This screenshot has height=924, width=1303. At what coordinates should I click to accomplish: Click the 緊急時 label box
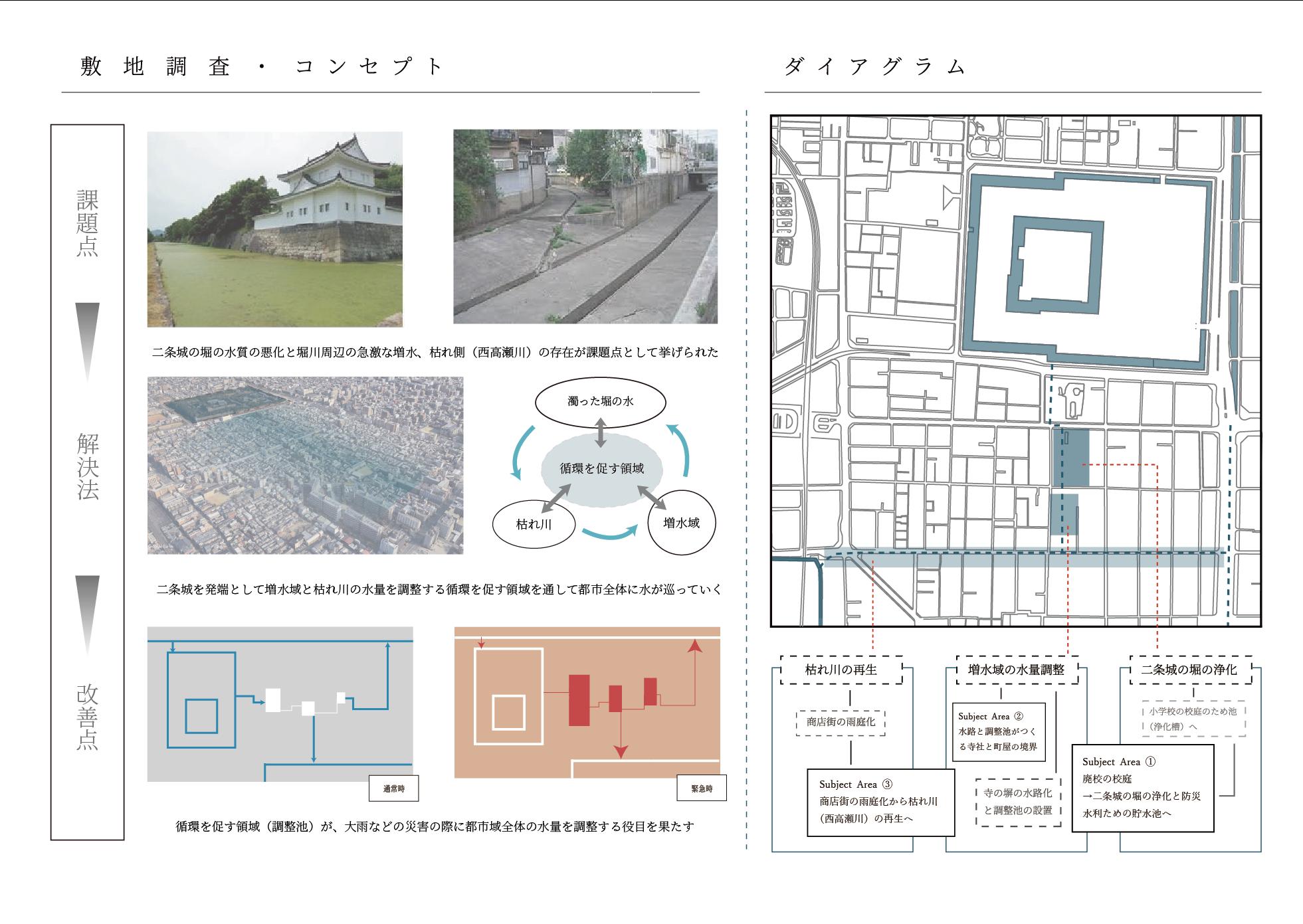[x=702, y=788]
